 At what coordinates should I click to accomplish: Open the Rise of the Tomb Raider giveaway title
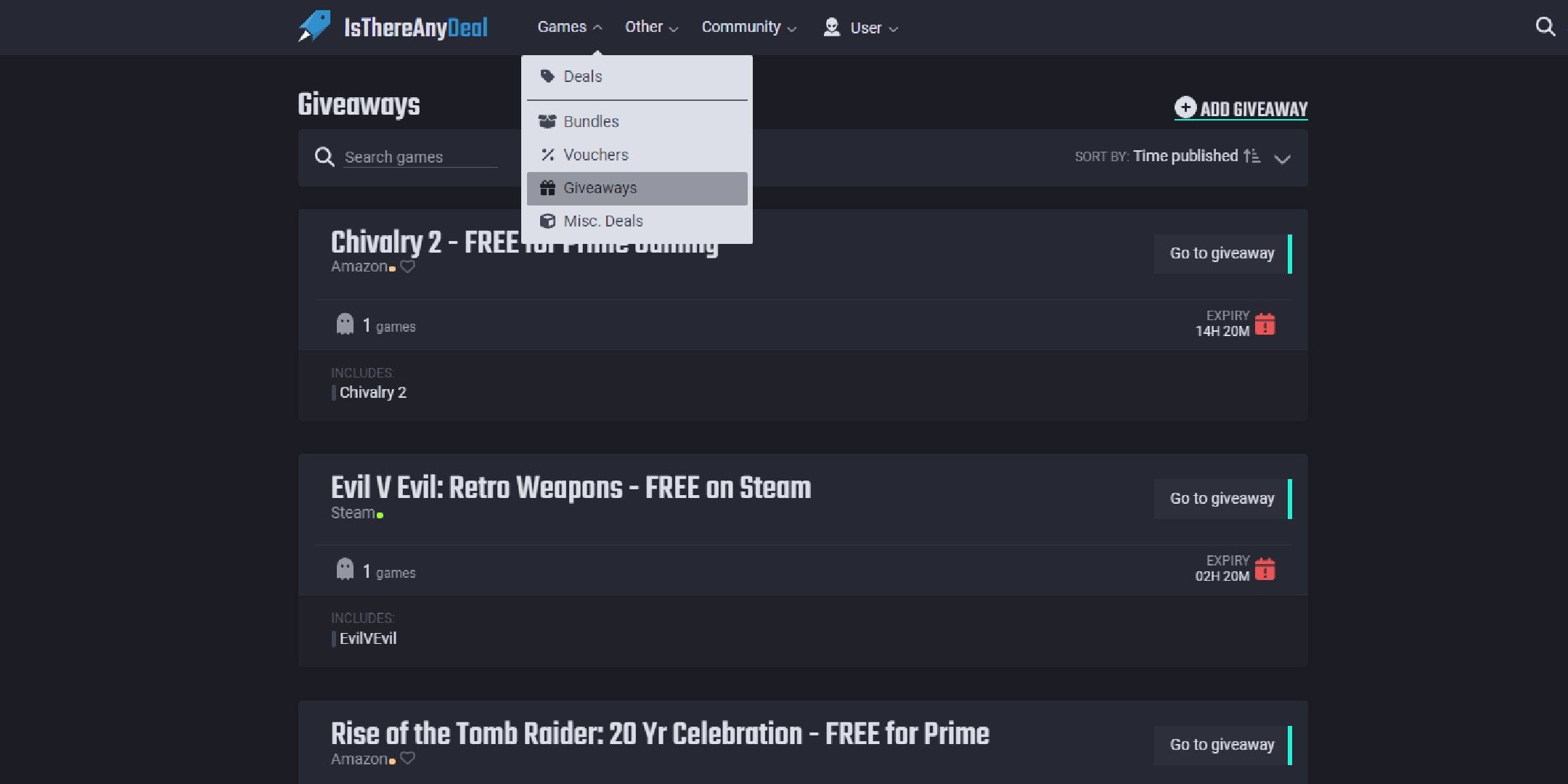coord(660,734)
